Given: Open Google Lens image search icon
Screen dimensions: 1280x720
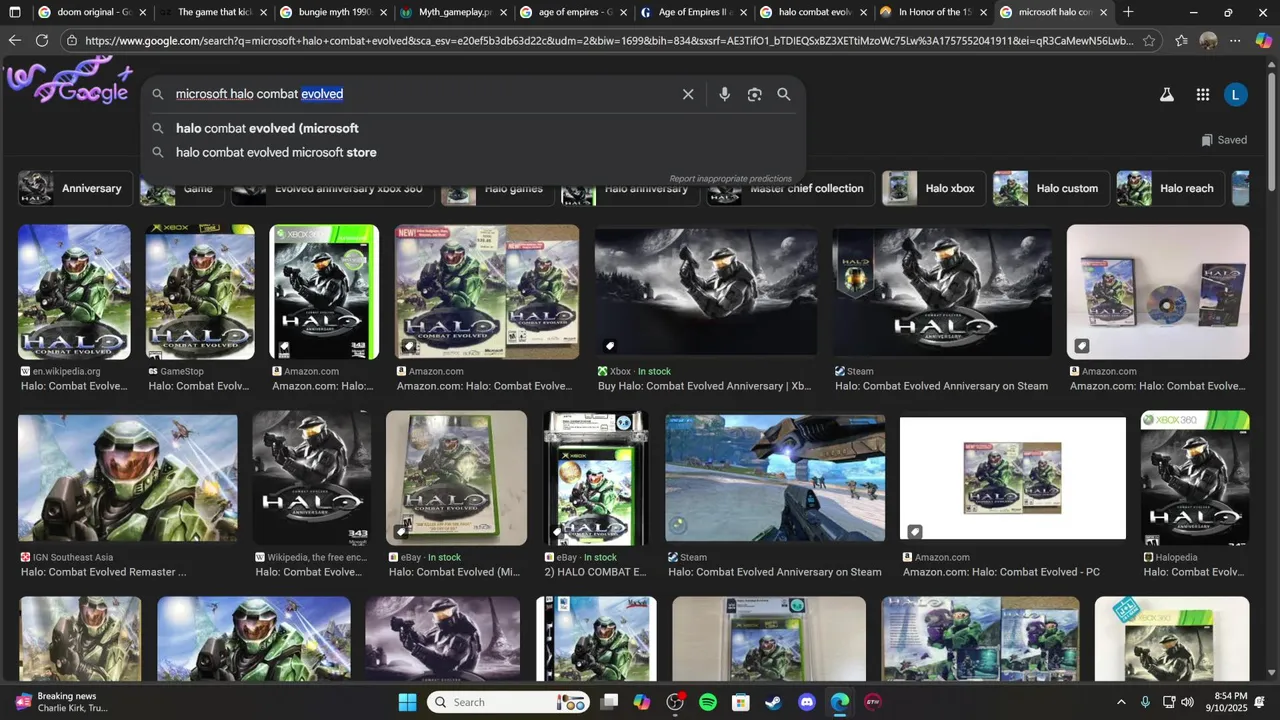Looking at the screenshot, I should click(x=755, y=94).
